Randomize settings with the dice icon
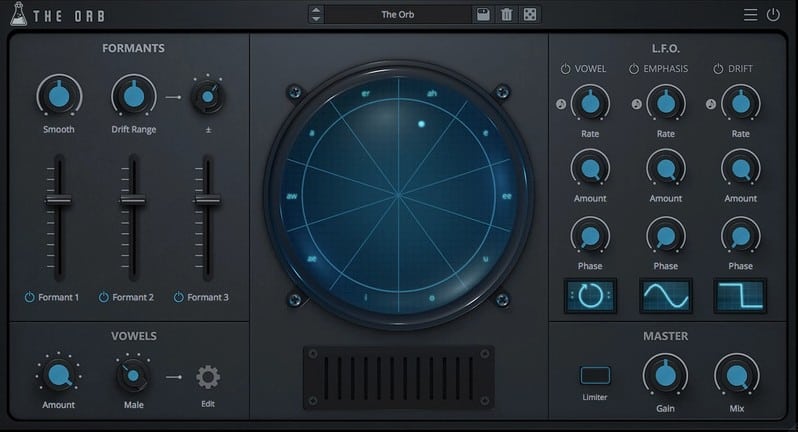This screenshot has height=432, width=798. pyautogui.click(x=530, y=14)
